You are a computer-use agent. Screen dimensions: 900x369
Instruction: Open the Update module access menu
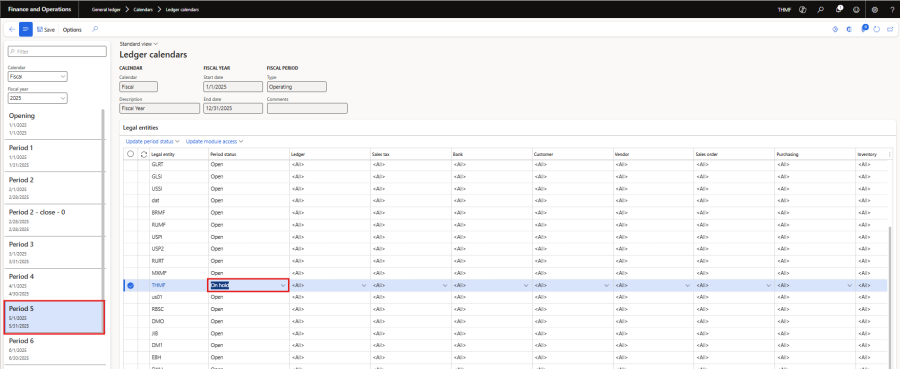point(215,141)
